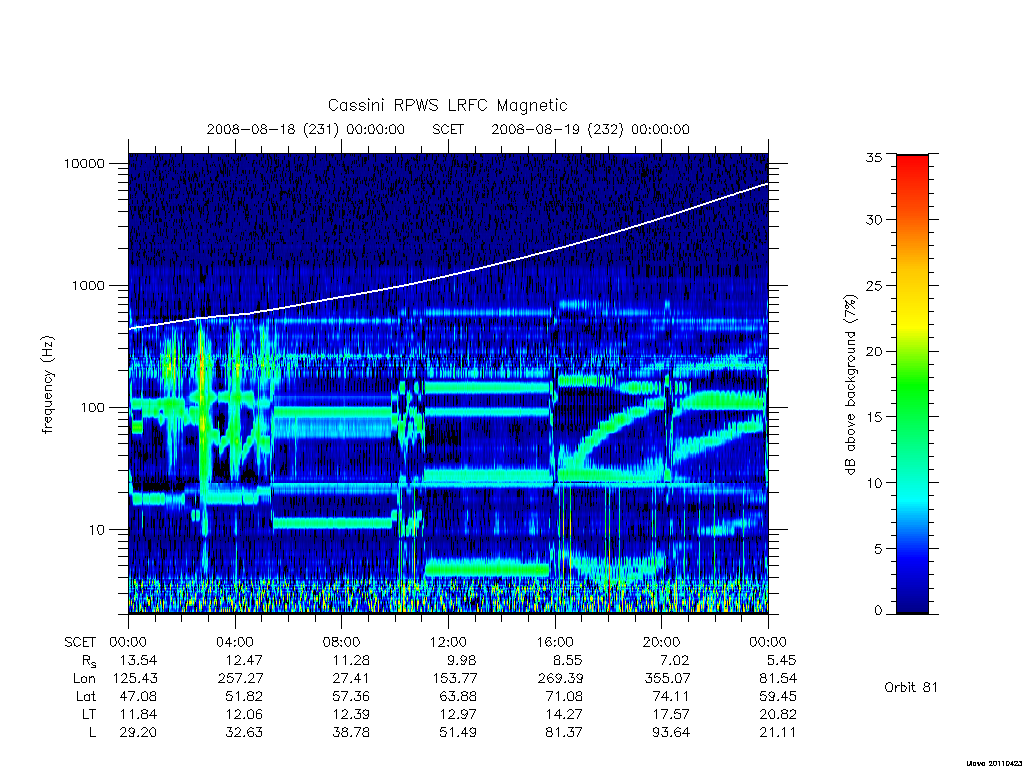Viewport: 1024px width, 768px height.
Task: Click the '08:00' time tick label
Action: pos(342,642)
